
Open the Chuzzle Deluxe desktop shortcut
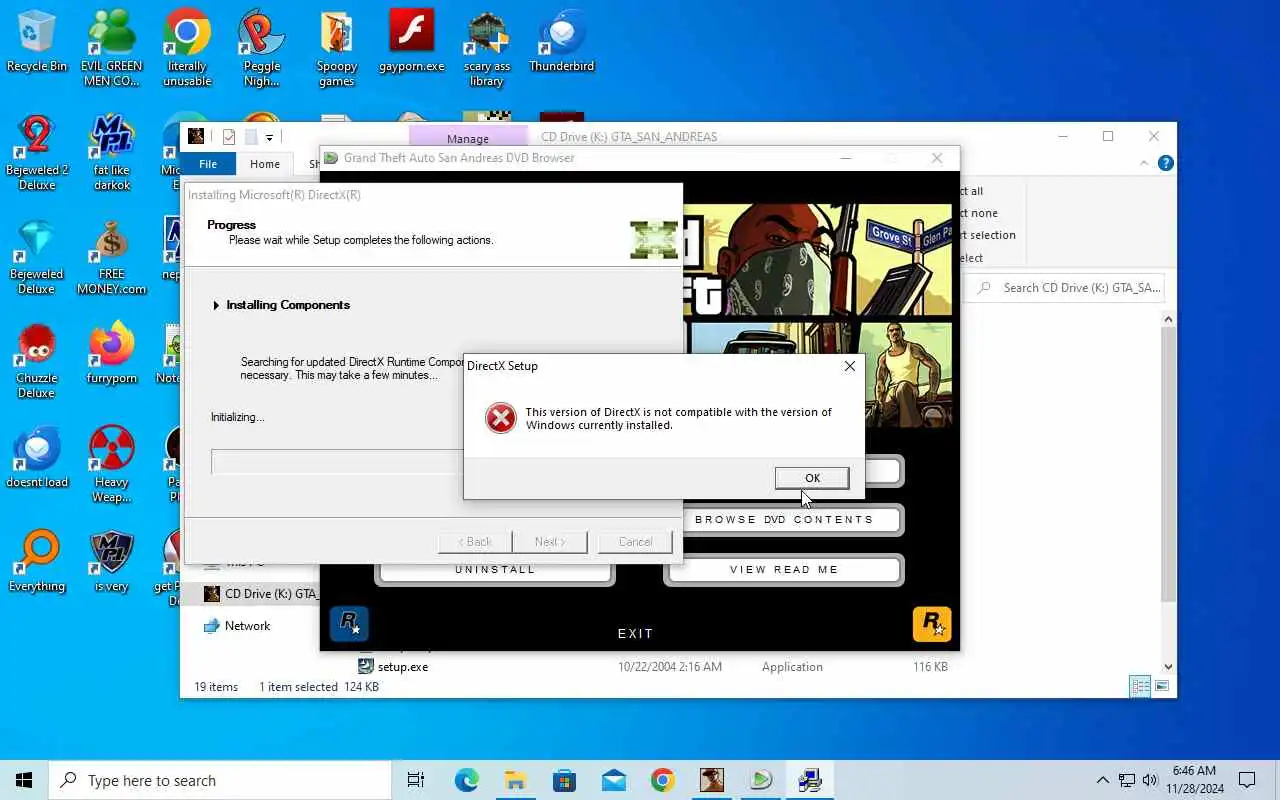(37, 361)
